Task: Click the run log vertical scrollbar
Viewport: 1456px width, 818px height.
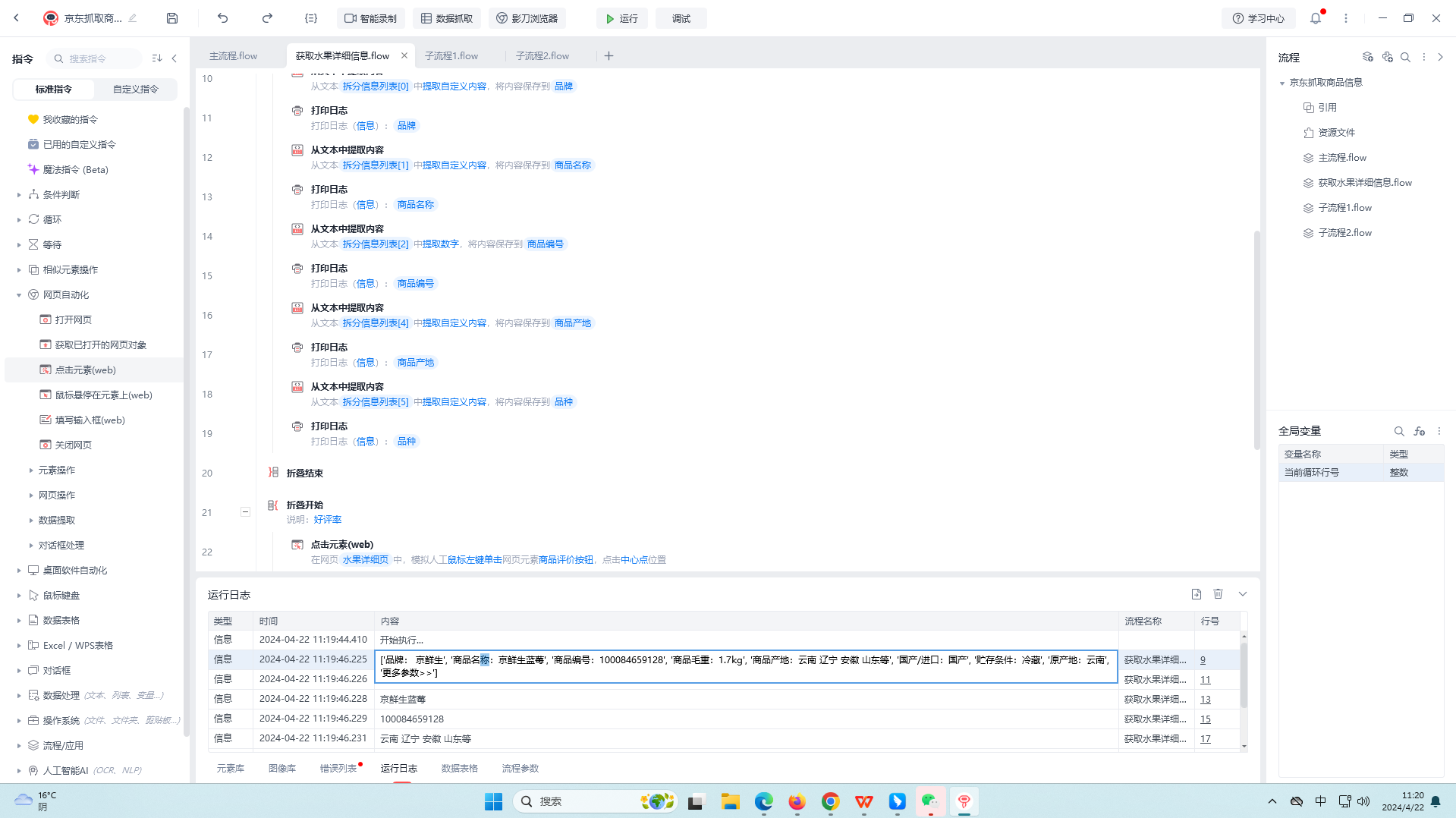Action: pyautogui.click(x=1244, y=675)
